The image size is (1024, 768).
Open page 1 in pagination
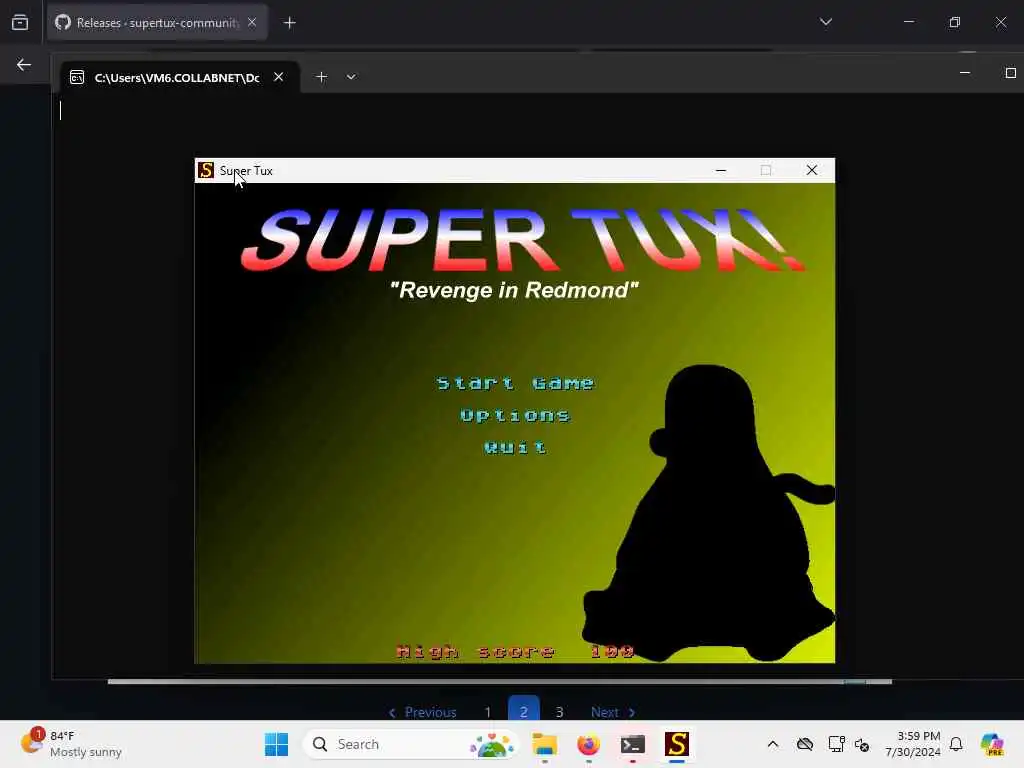point(488,712)
